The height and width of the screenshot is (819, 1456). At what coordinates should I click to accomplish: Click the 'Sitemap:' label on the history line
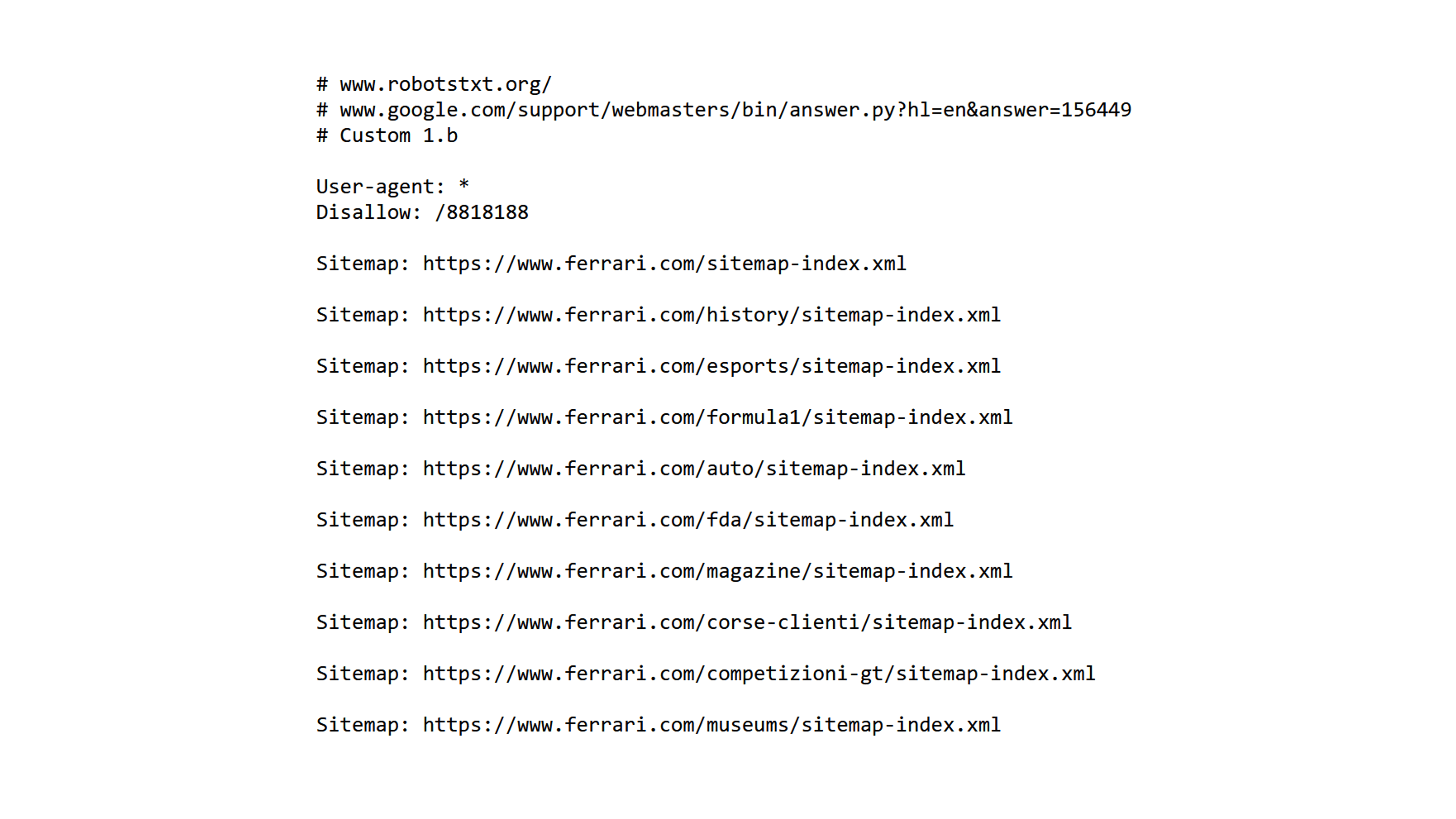coord(362,315)
